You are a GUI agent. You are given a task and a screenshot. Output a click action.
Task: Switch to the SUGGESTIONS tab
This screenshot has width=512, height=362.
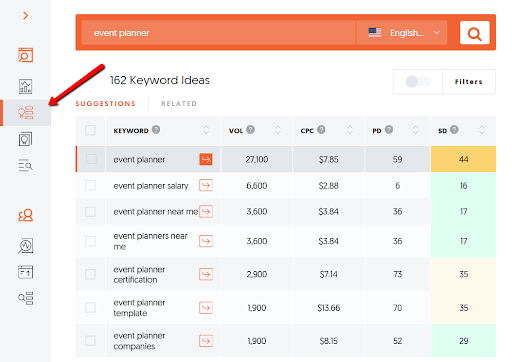[105, 104]
